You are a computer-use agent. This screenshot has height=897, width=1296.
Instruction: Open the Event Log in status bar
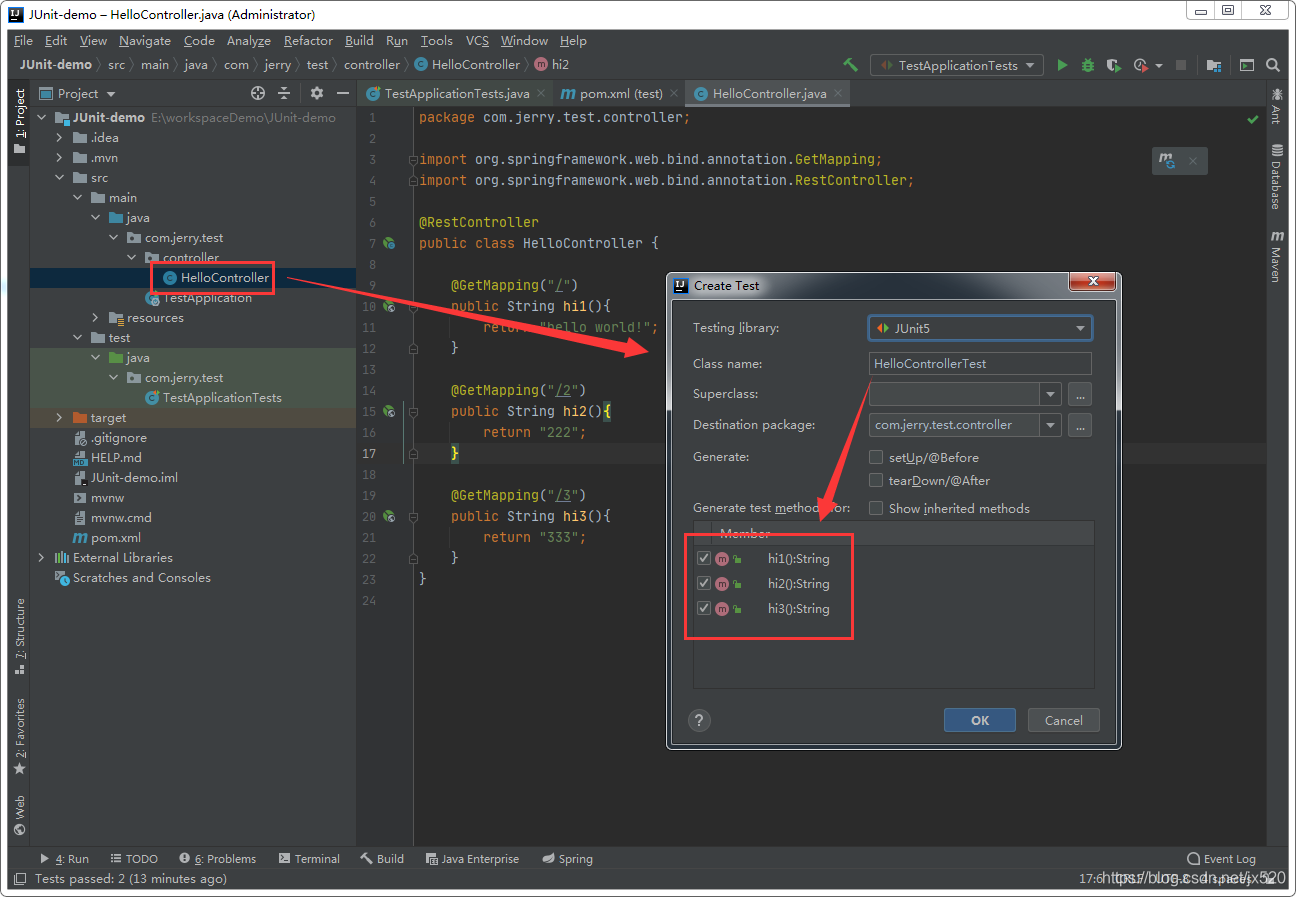coord(1221,859)
